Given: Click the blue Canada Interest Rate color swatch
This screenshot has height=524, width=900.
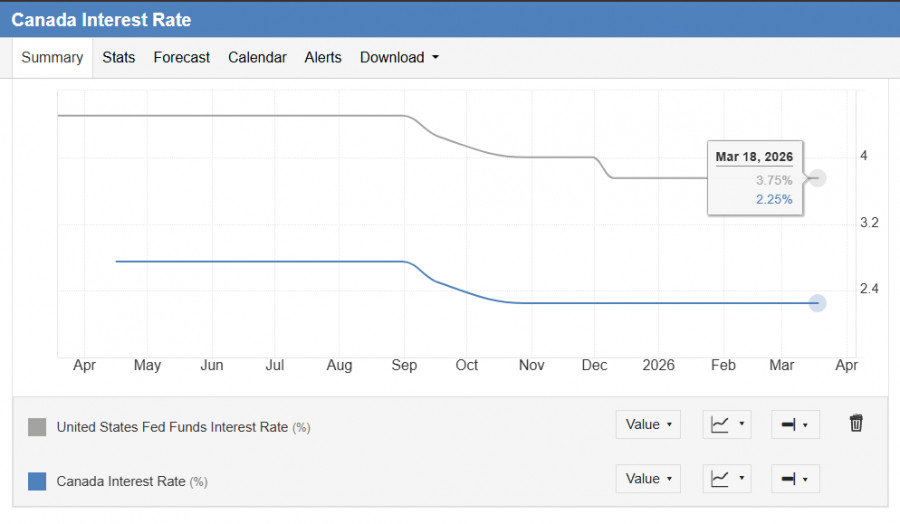Looking at the screenshot, I should [37, 481].
